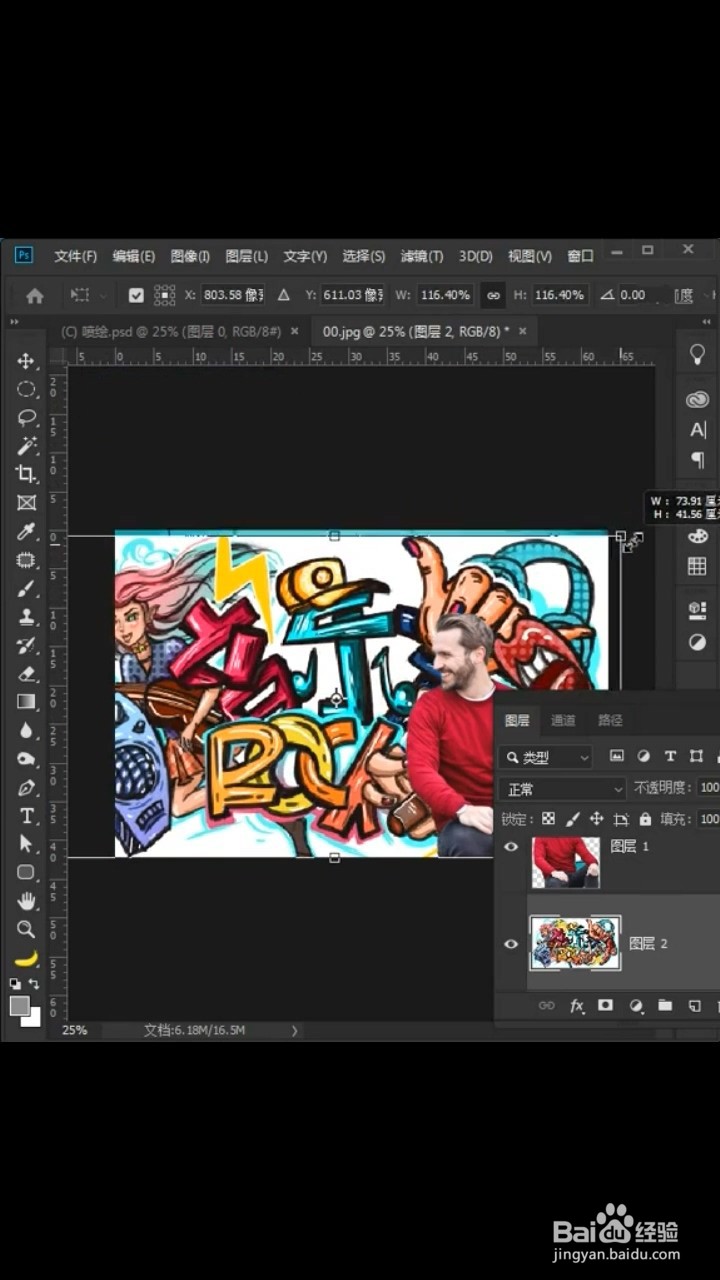Toggle maintain aspect ratio link

click(x=492, y=295)
